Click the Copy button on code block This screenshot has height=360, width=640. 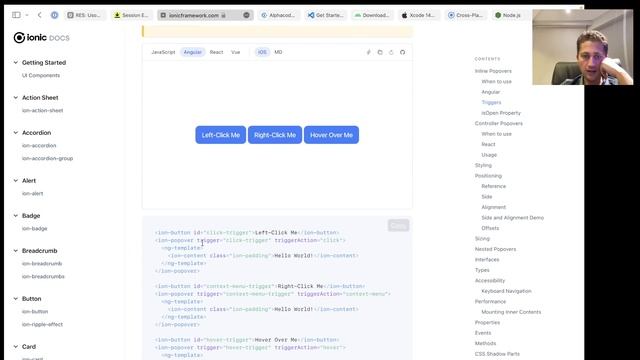tap(398, 225)
